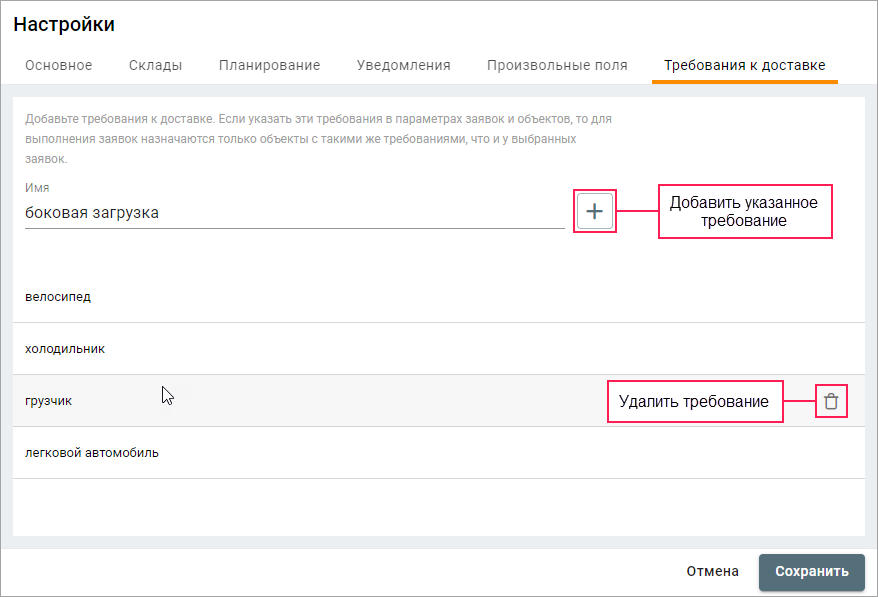Click the грузчик requirement row

439,401
